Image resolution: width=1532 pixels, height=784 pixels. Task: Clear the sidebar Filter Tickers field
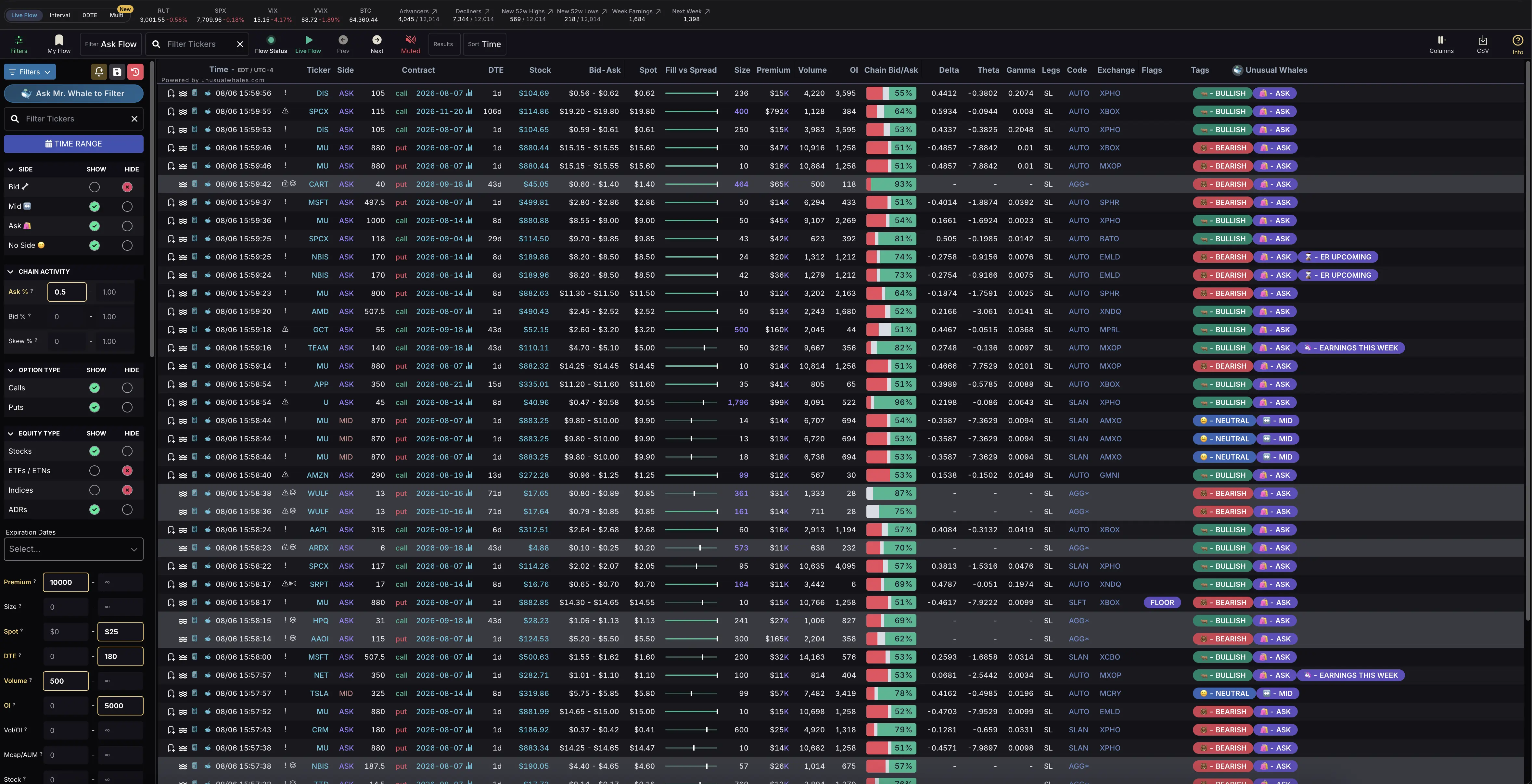[x=134, y=119]
